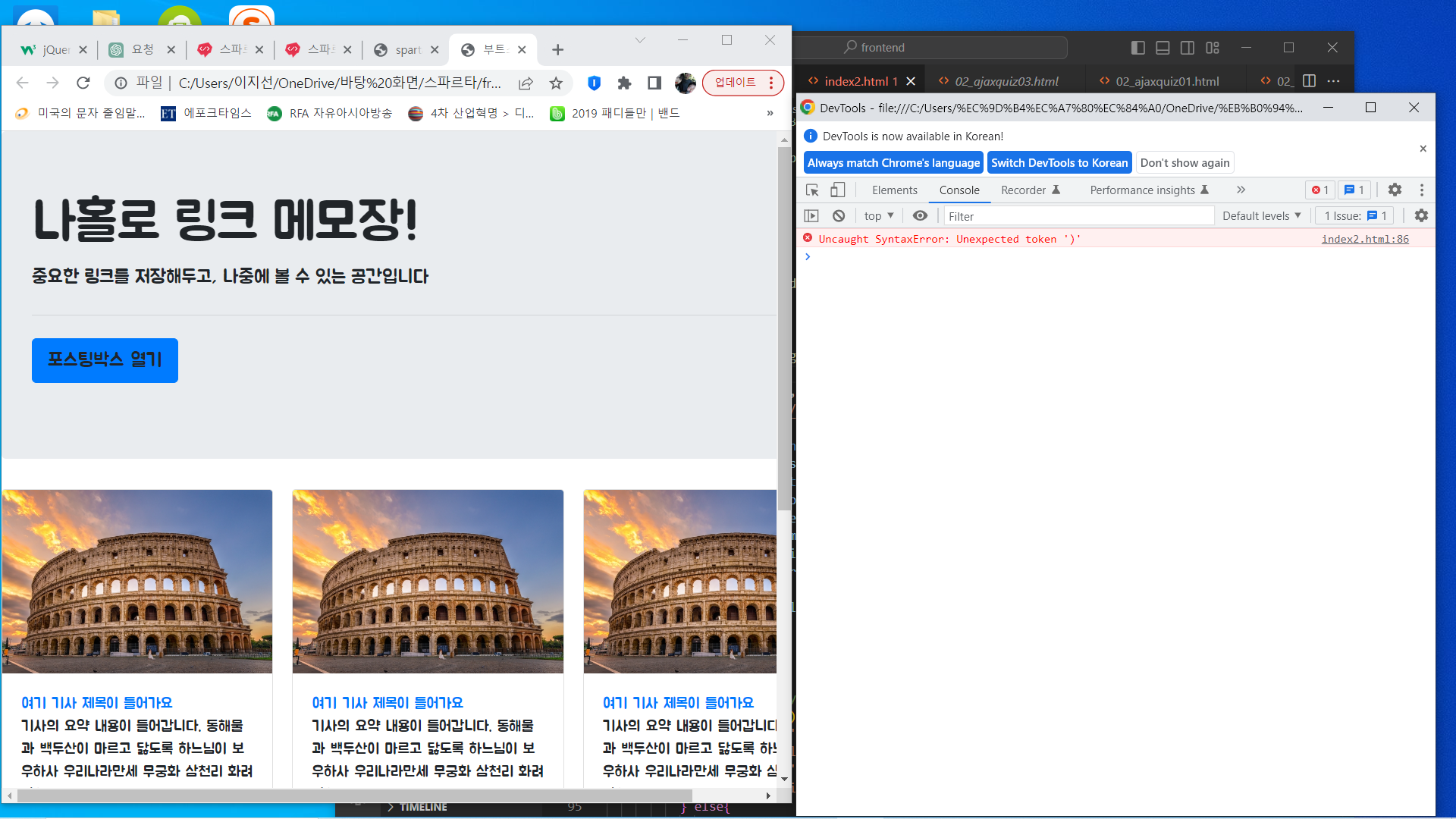Open the second card's Colosseum image

point(428,582)
